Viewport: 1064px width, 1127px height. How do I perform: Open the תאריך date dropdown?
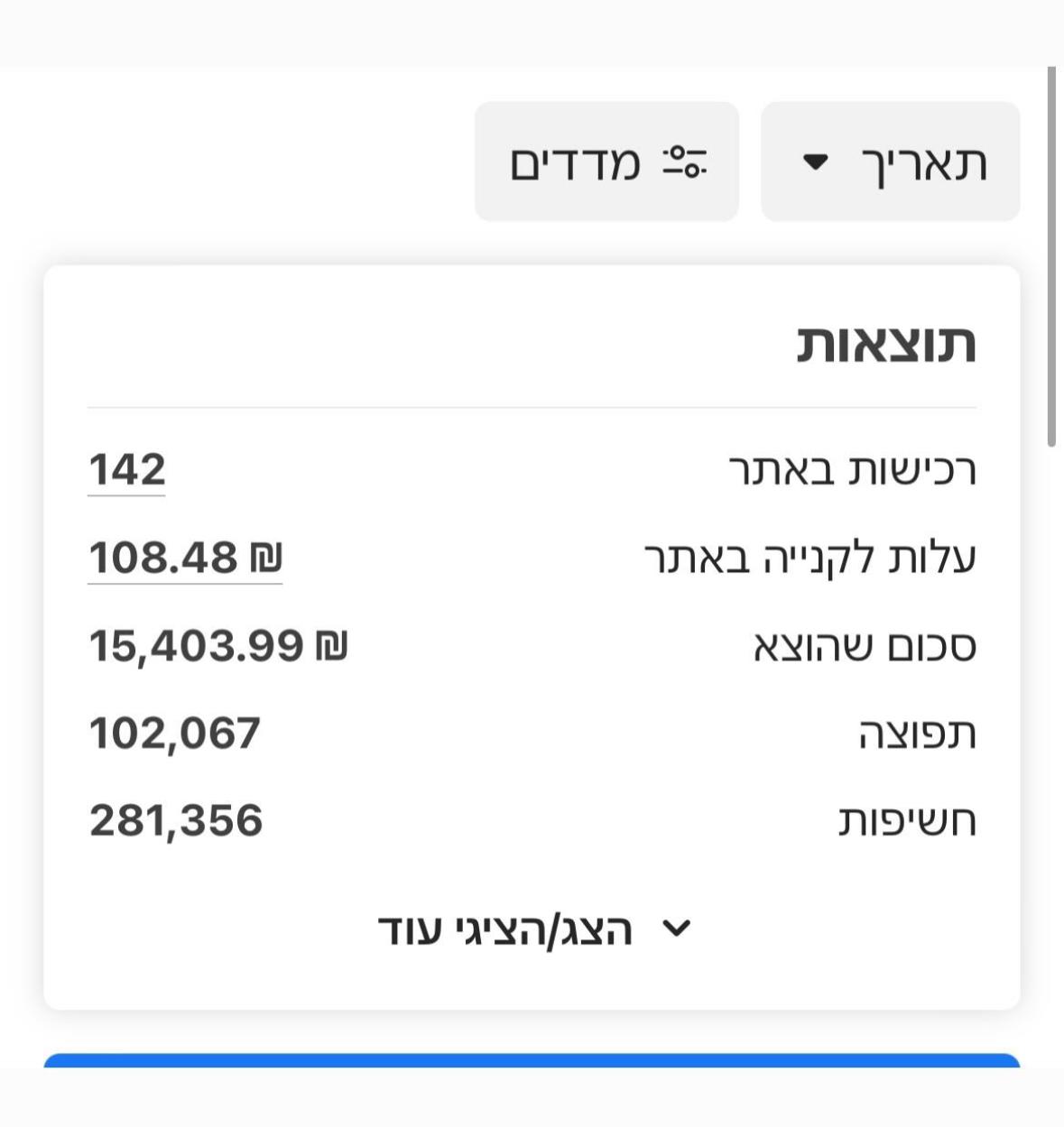(x=891, y=162)
